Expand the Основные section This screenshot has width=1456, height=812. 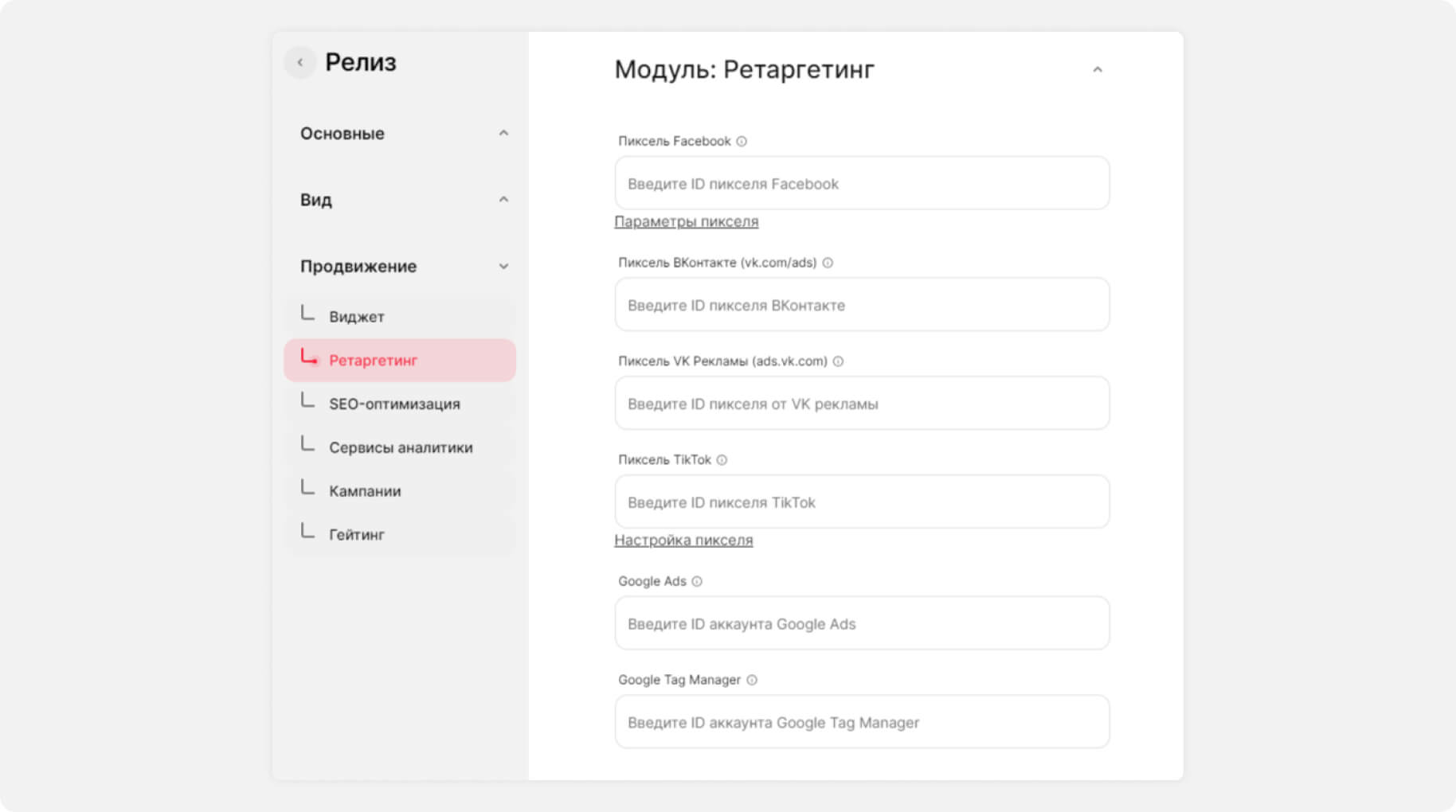(x=503, y=133)
